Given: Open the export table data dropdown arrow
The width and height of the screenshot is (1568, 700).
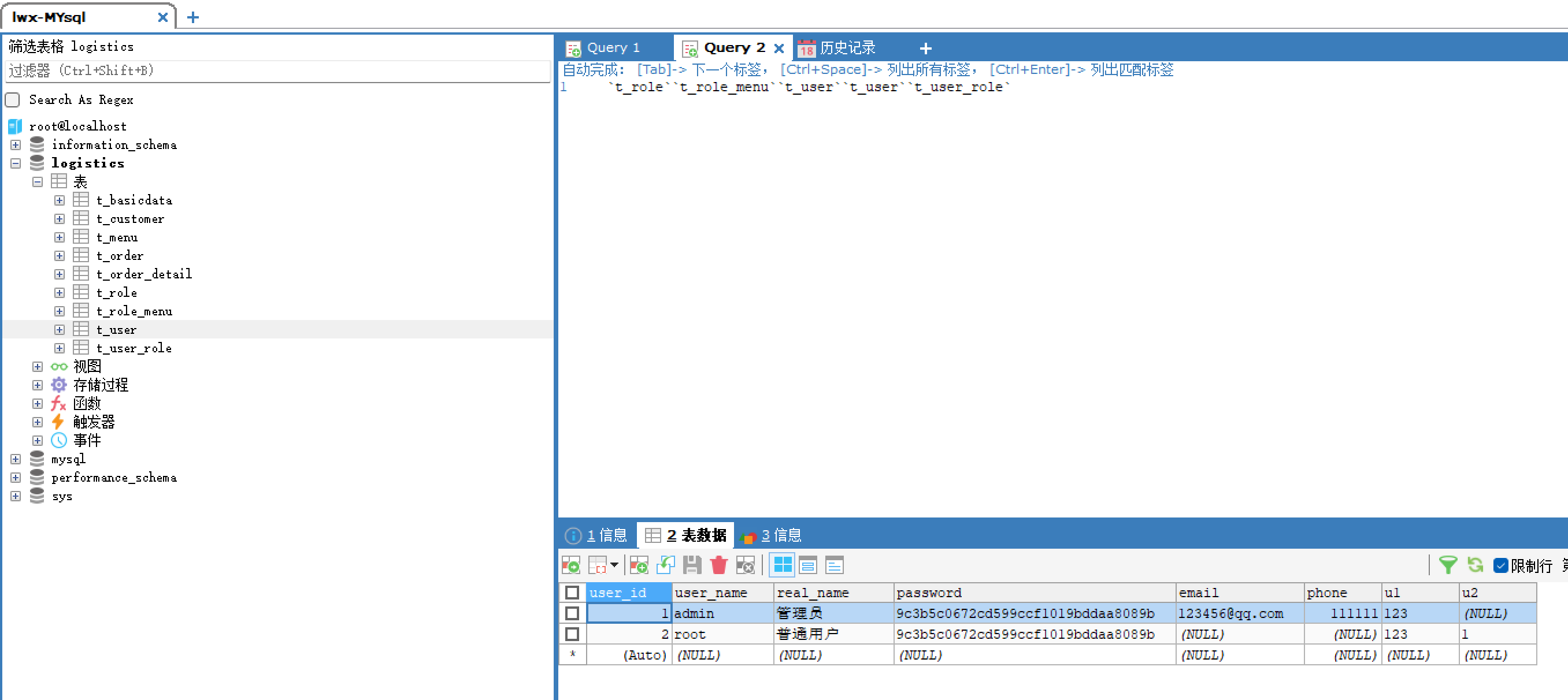Looking at the screenshot, I should 614,565.
